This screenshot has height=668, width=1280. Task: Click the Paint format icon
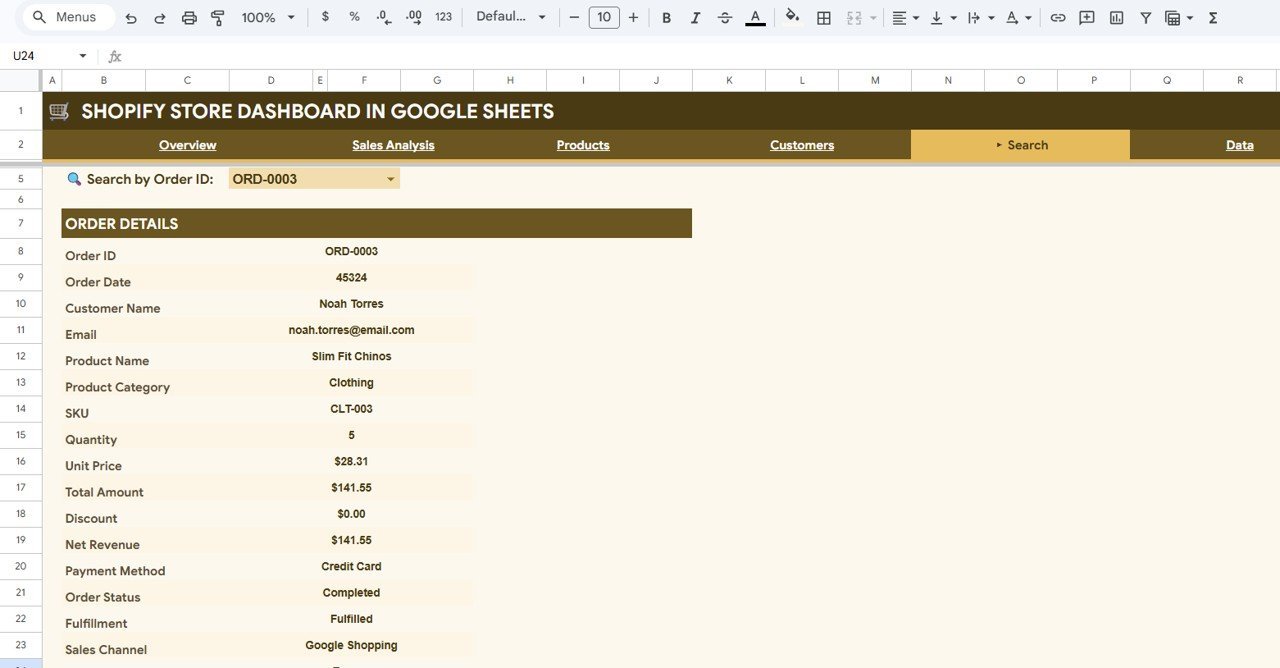pyautogui.click(x=216, y=17)
